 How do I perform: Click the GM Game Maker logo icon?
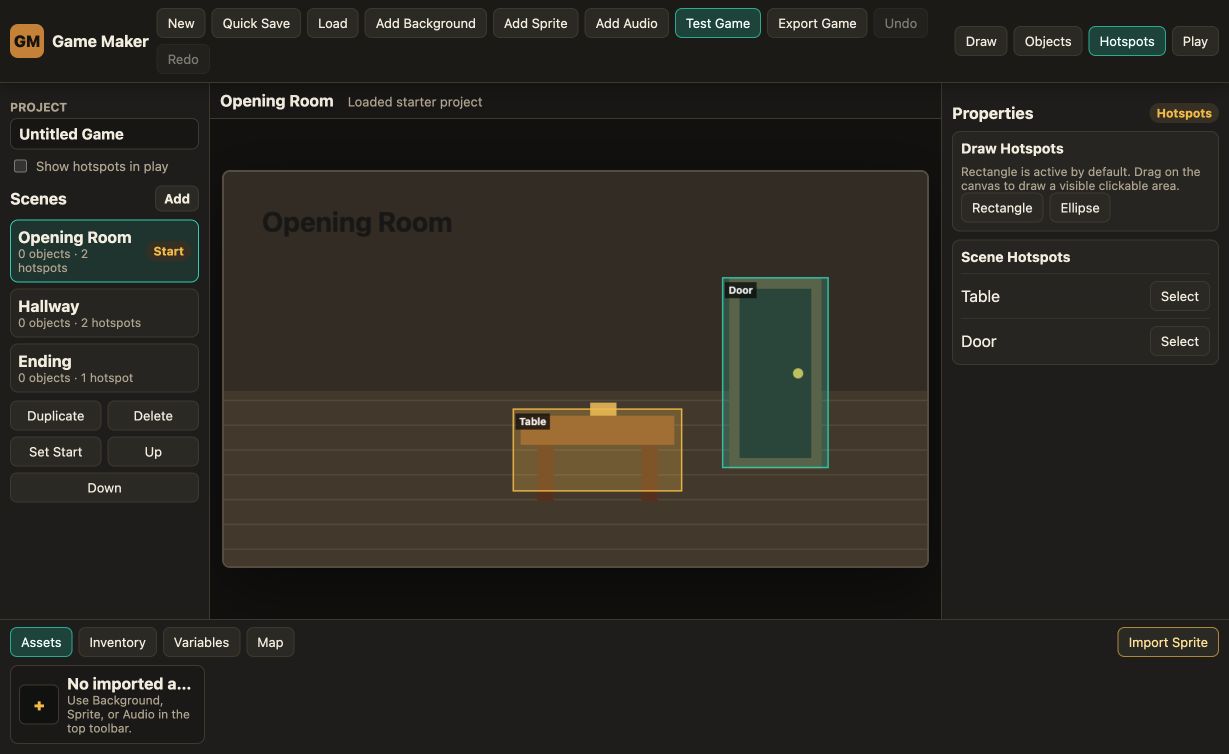pyautogui.click(x=27, y=41)
